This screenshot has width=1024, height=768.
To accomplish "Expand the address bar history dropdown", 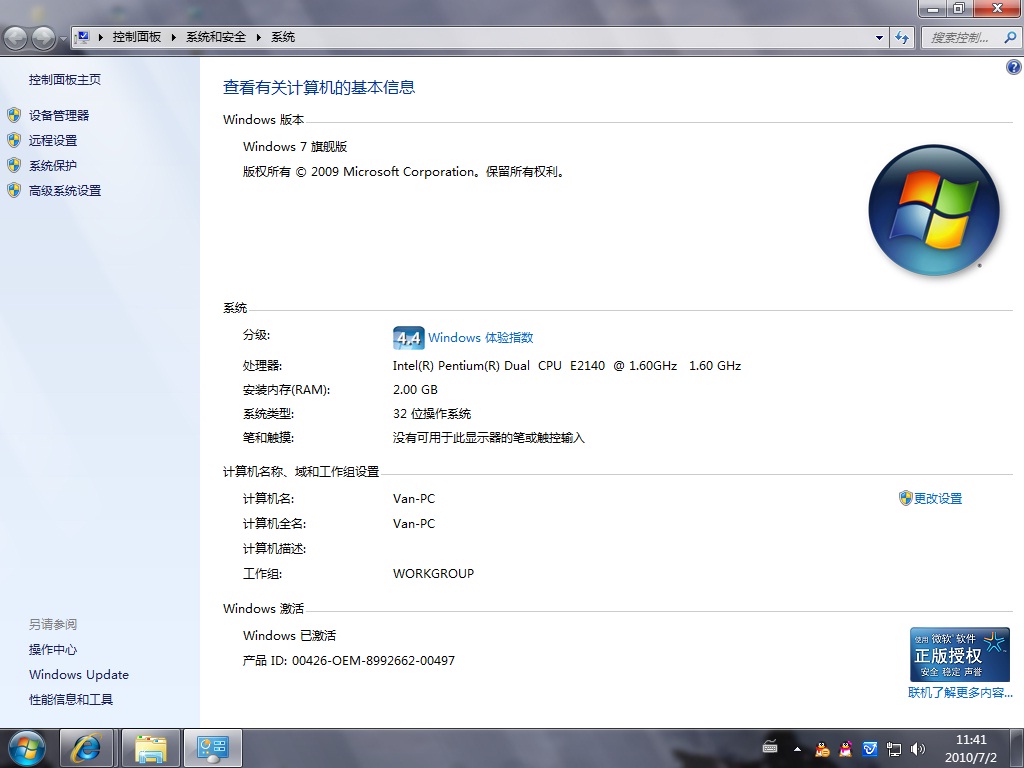I will point(880,37).
